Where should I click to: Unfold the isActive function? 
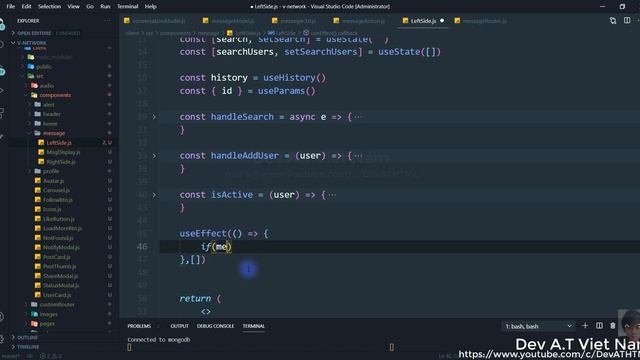coord(154,195)
